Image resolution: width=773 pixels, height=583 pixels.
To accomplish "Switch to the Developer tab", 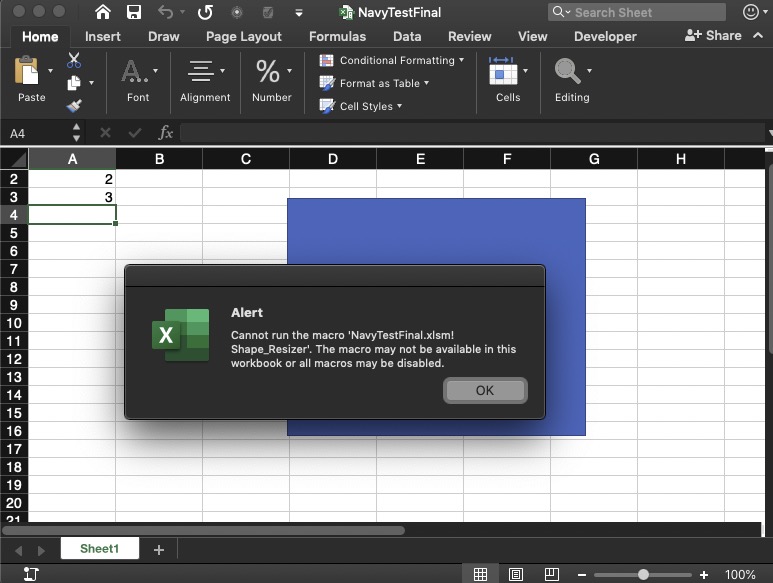I will (605, 36).
